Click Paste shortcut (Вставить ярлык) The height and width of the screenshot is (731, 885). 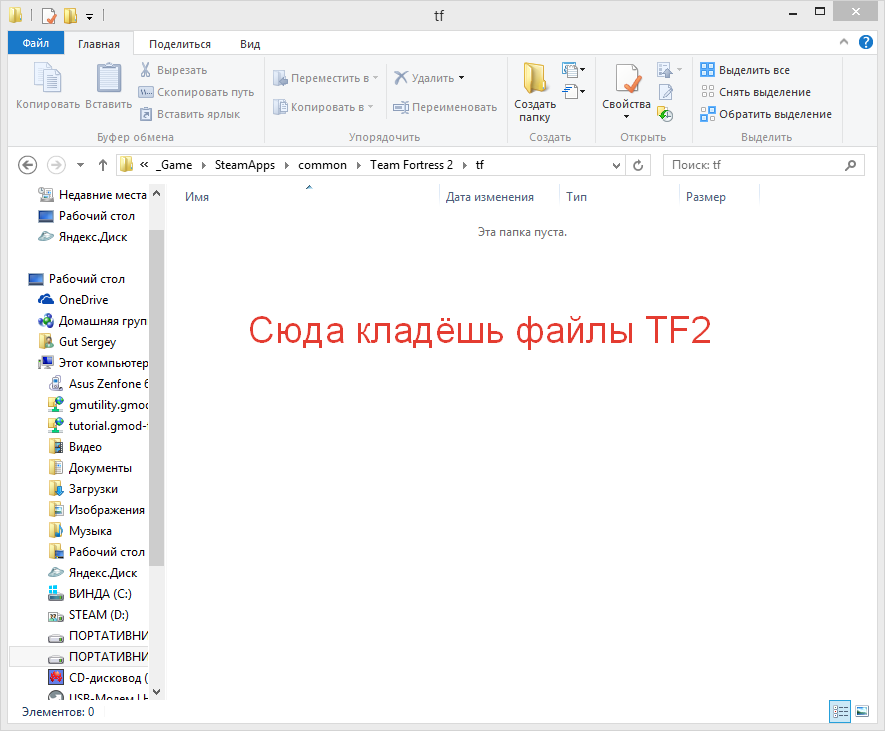click(x=190, y=114)
